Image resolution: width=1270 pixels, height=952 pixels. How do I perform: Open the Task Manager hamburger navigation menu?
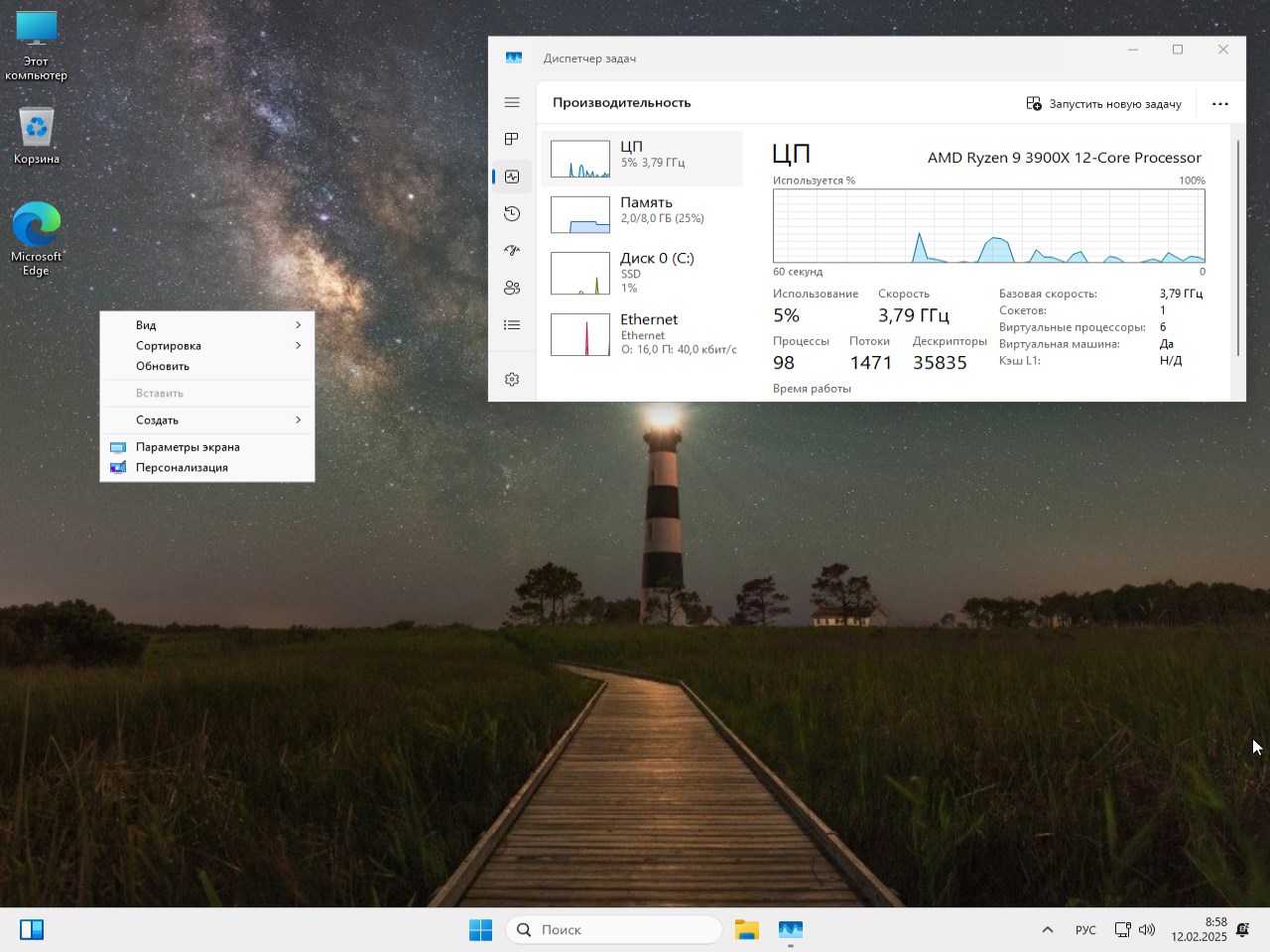click(512, 102)
